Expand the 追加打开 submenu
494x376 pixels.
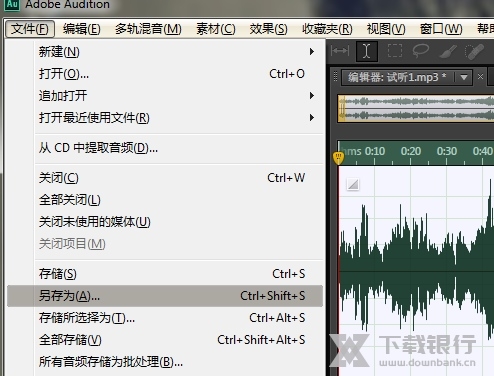(312, 96)
